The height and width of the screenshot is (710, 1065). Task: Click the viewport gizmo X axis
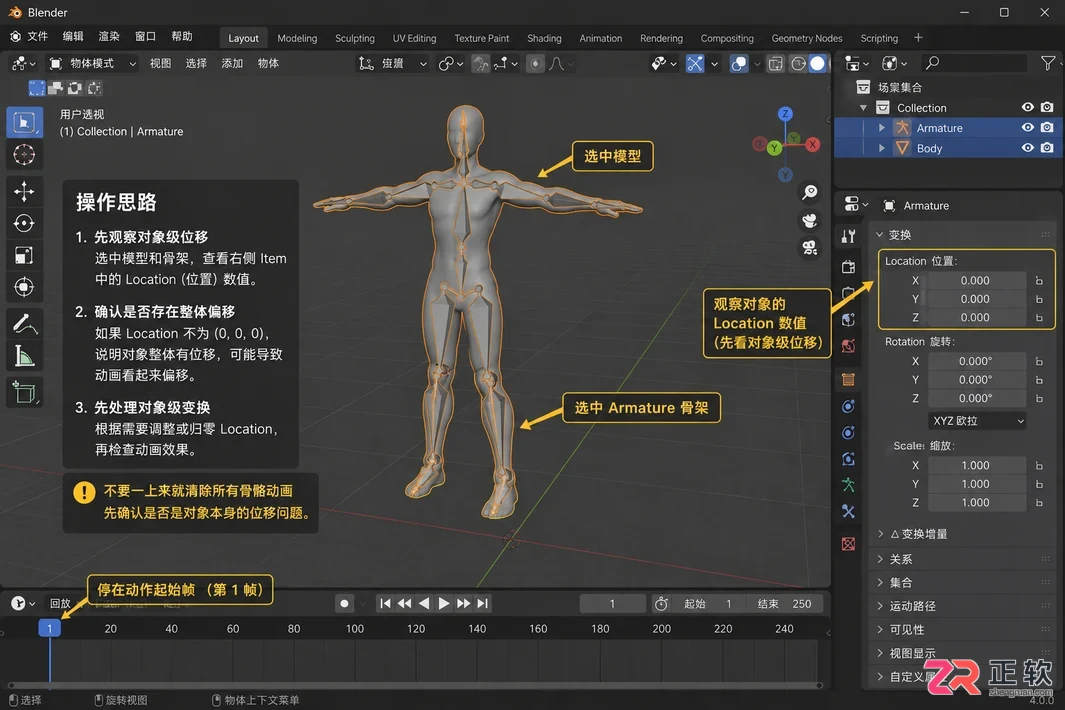[812, 144]
